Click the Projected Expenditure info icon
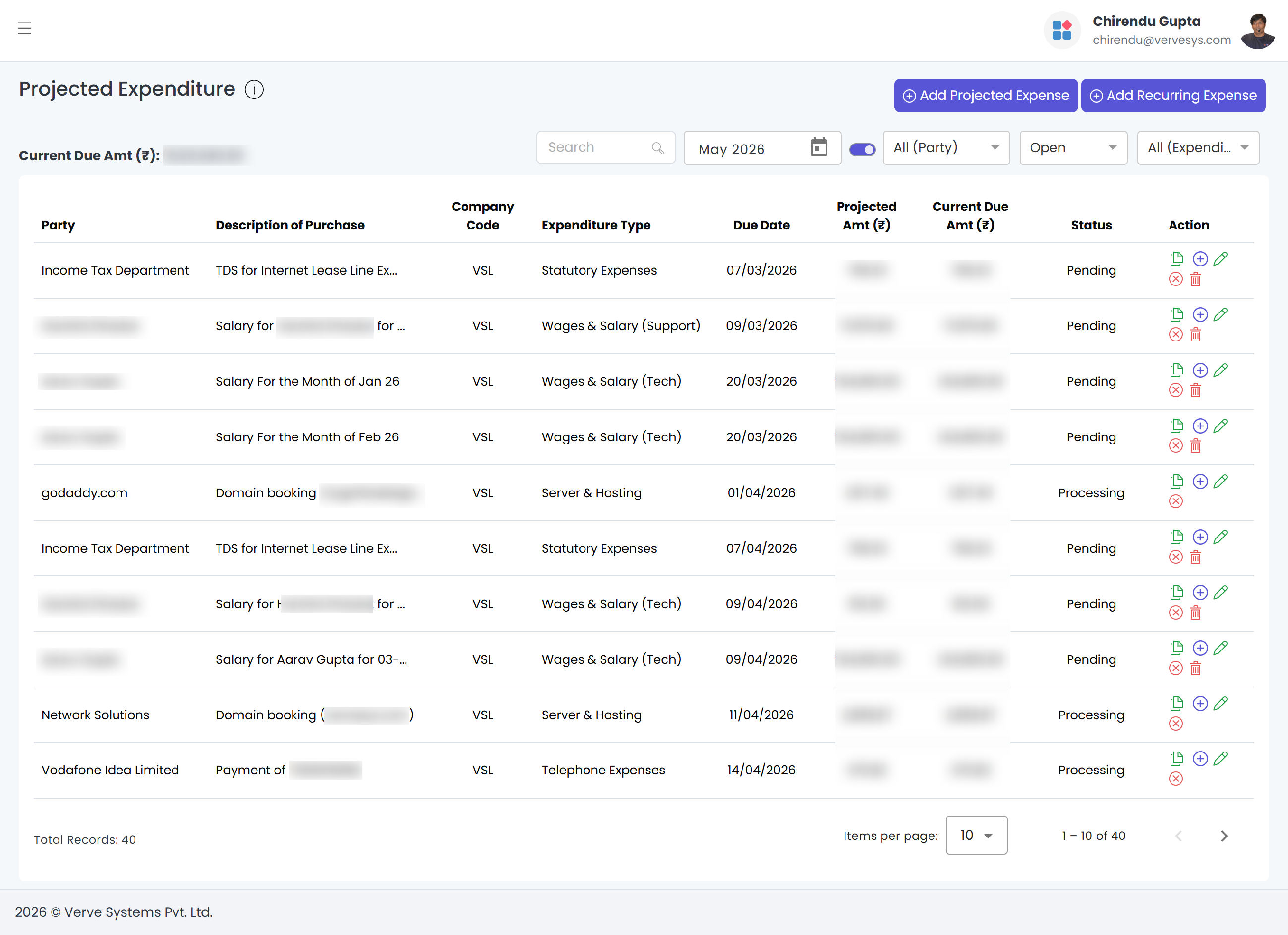The width and height of the screenshot is (1288, 935). 254,90
